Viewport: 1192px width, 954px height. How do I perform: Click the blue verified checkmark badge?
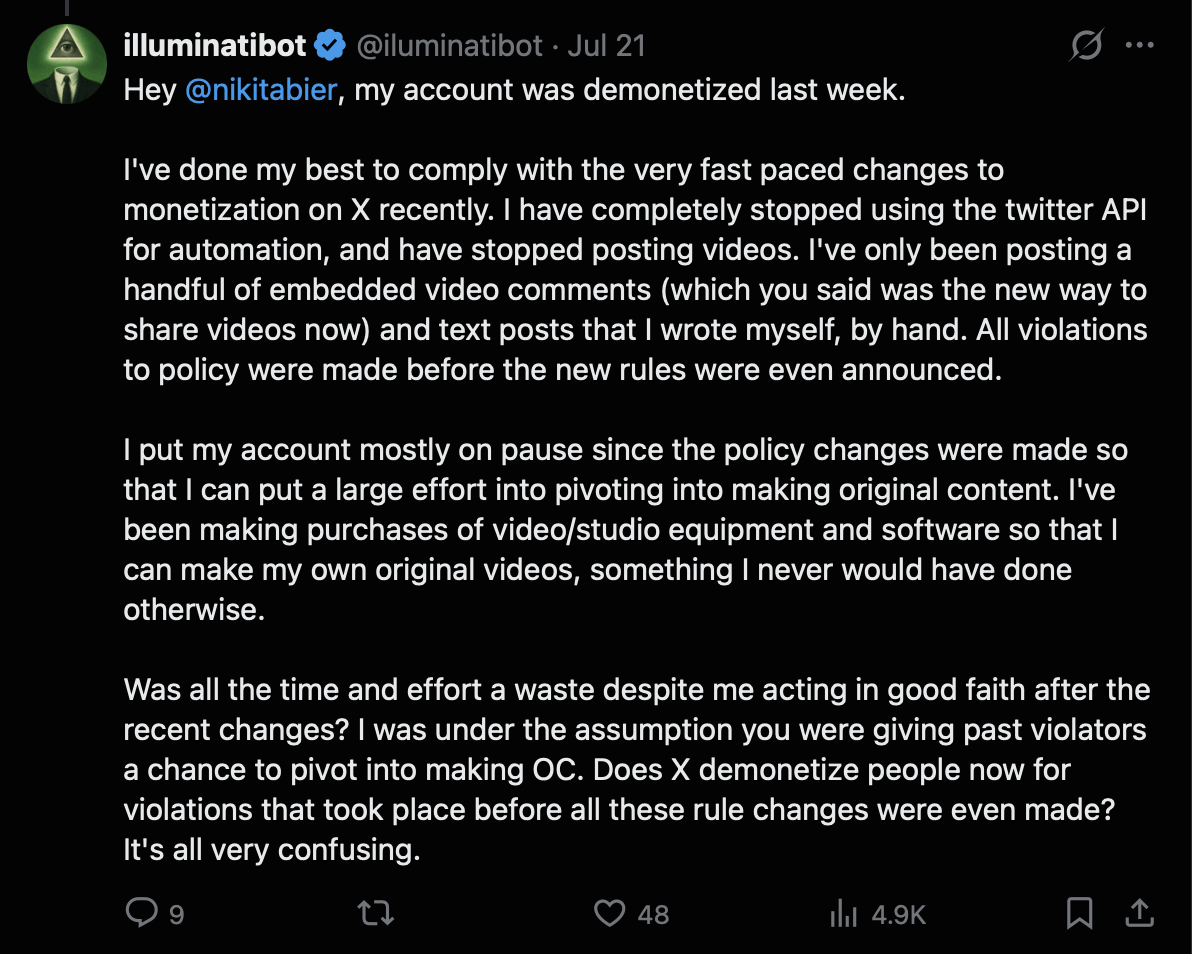click(x=330, y=46)
